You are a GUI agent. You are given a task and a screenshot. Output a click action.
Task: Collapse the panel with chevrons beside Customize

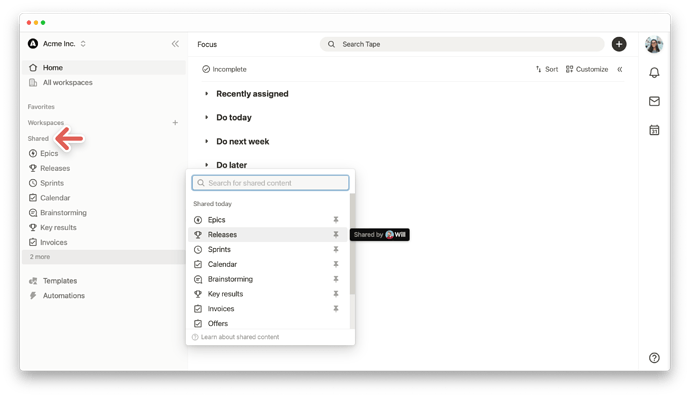620,70
